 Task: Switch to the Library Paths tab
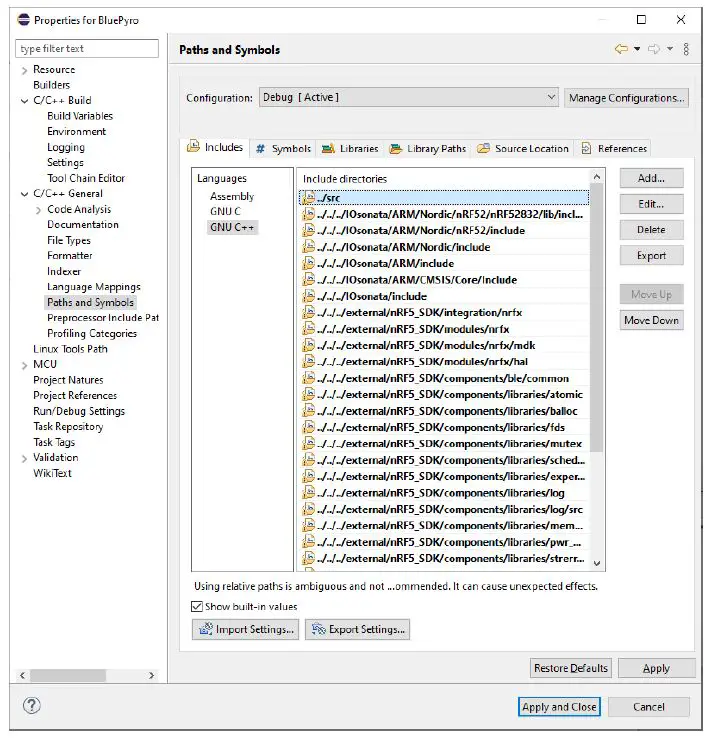[x=428, y=149]
